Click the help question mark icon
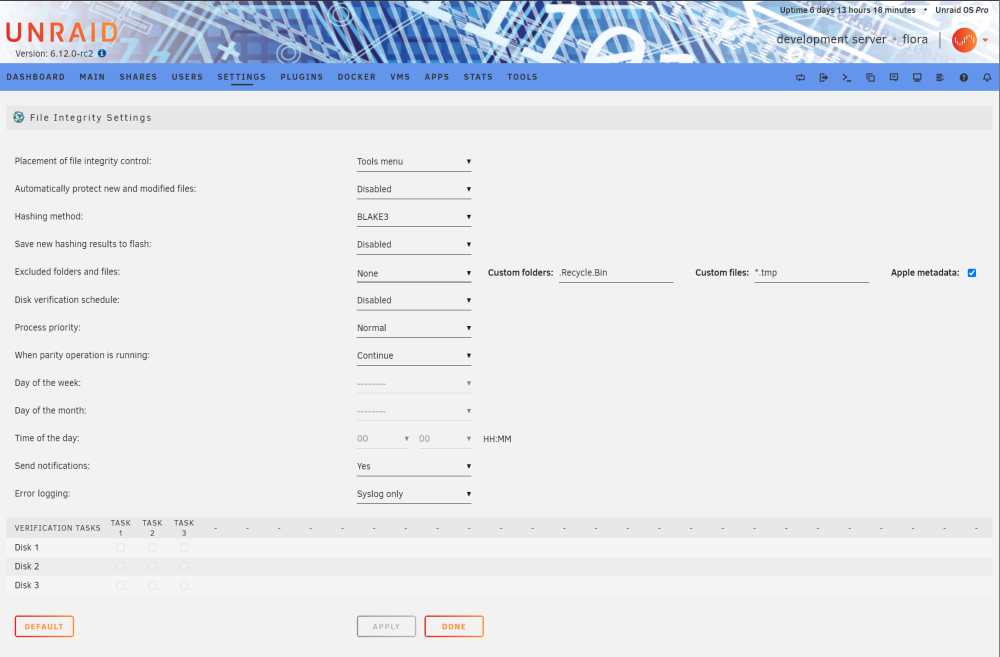The height and width of the screenshot is (657, 1000). coord(964,77)
